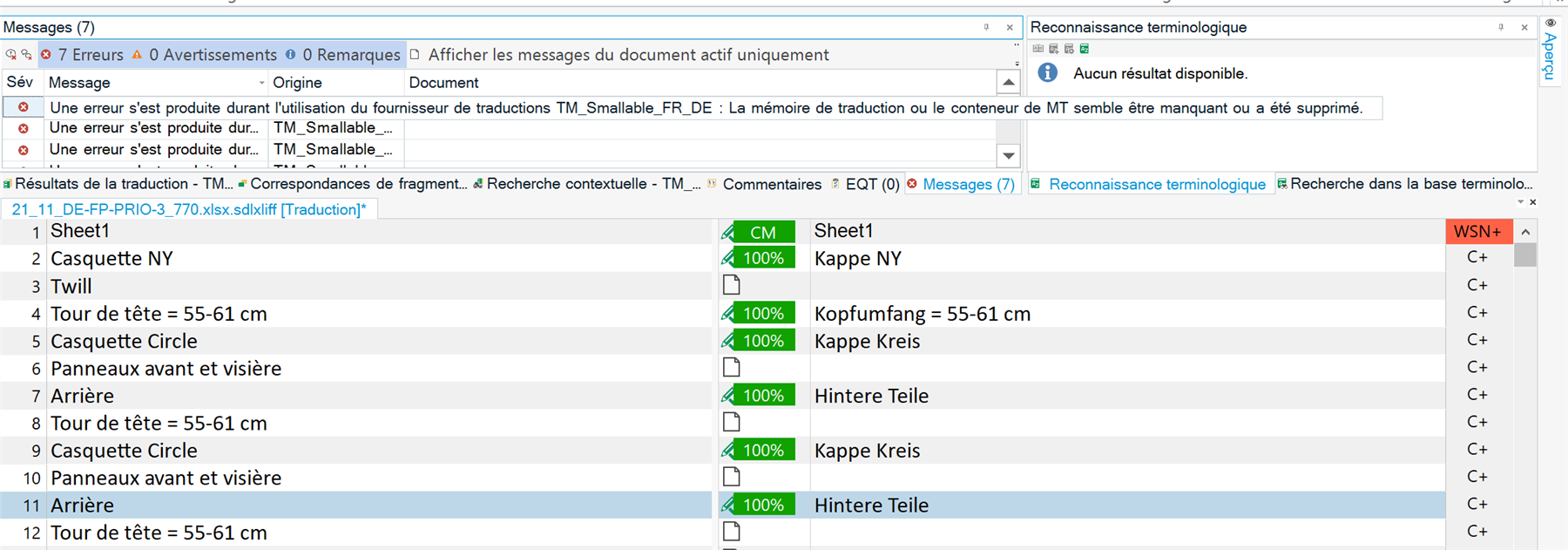Click untranslated icon of segment 8
The height and width of the screenshot is (550, 1568).
click(x=732, y=423)
